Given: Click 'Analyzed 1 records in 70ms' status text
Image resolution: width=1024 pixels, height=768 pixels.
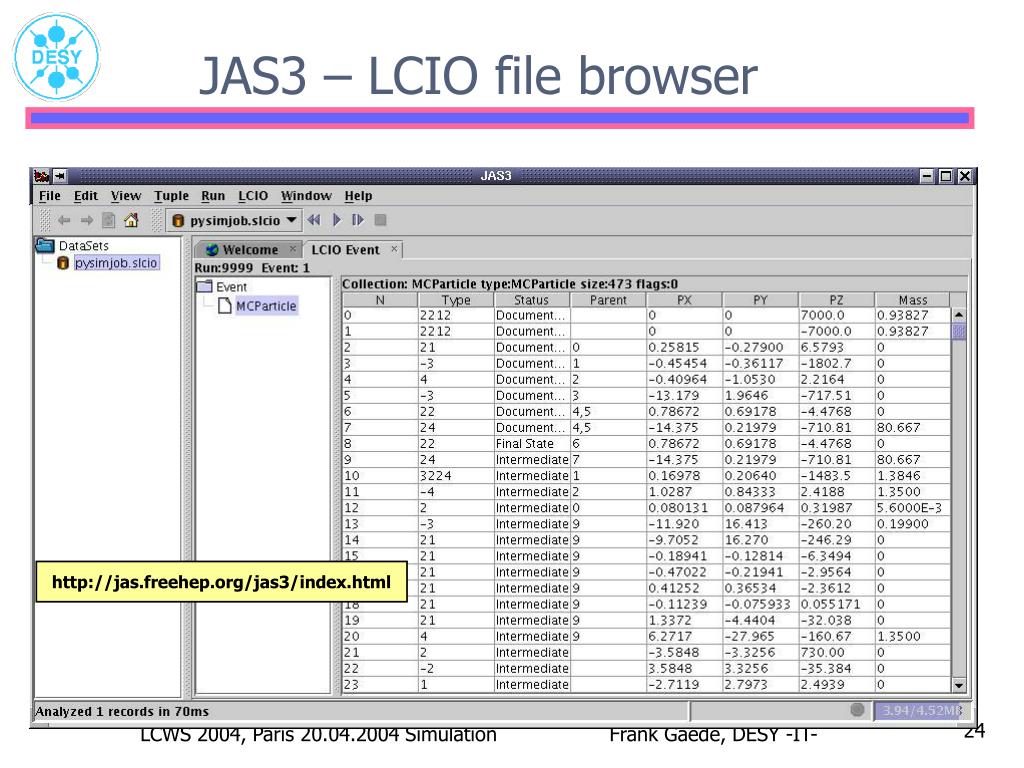Looking at the screenshot, I should click(122, 711).
